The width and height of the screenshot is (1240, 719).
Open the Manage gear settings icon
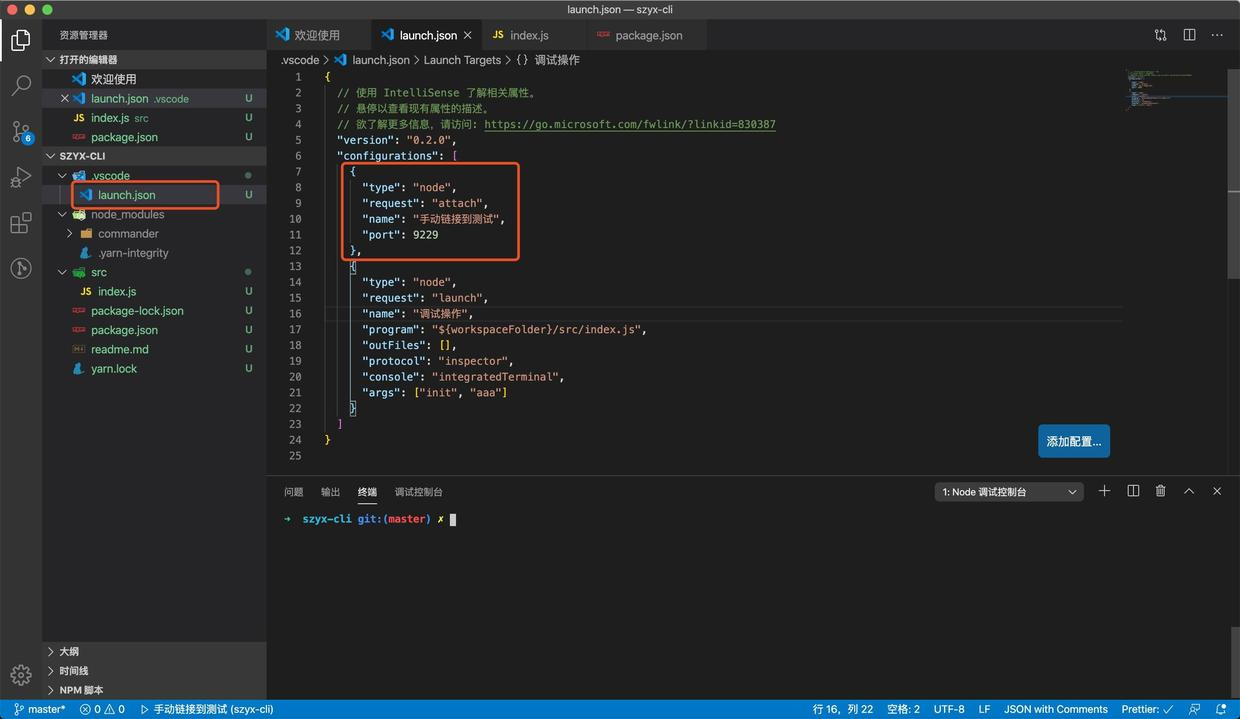pos(20,676)
